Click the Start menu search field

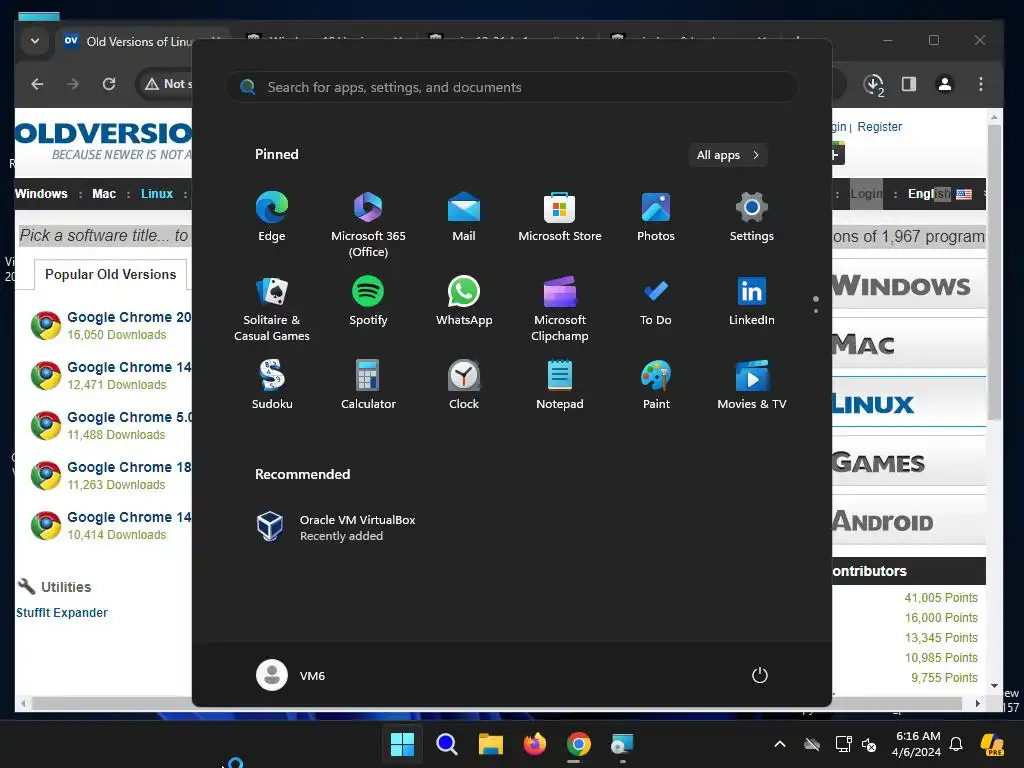click(x=512, y=87)
